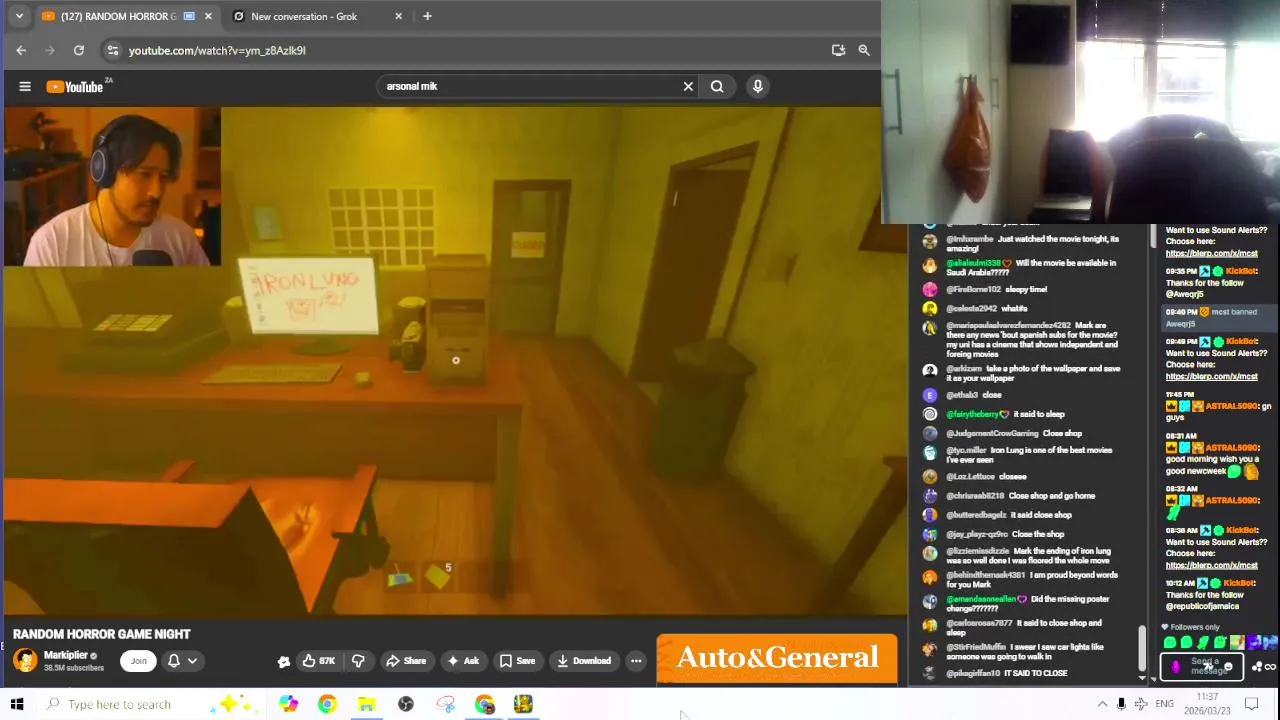This screenshot has width=1280, height=720.
Task: Dislike the video with thumbs down
Action: pyautogui.click(x=358, y=661)
